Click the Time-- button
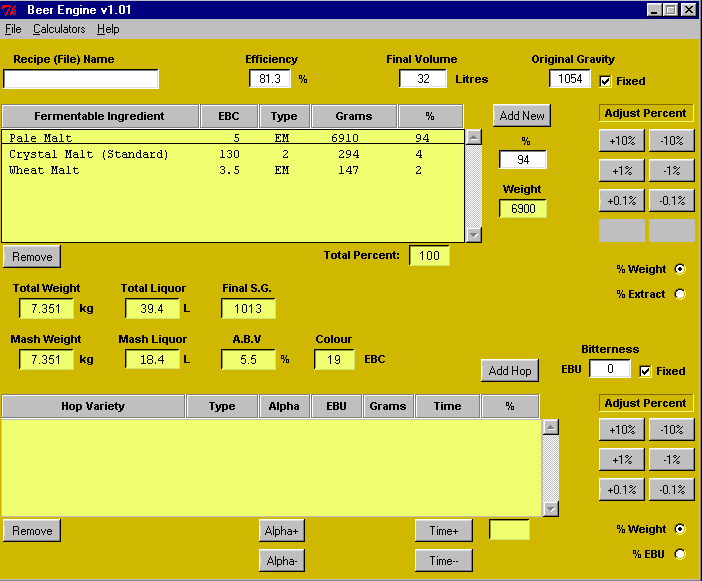702x581 pixels. [444, 560]
